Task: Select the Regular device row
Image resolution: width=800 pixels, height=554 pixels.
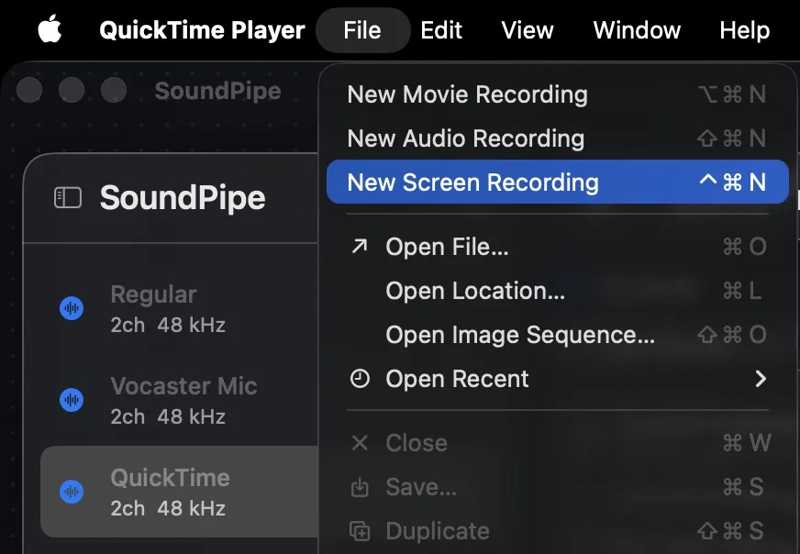Action: 179,309
